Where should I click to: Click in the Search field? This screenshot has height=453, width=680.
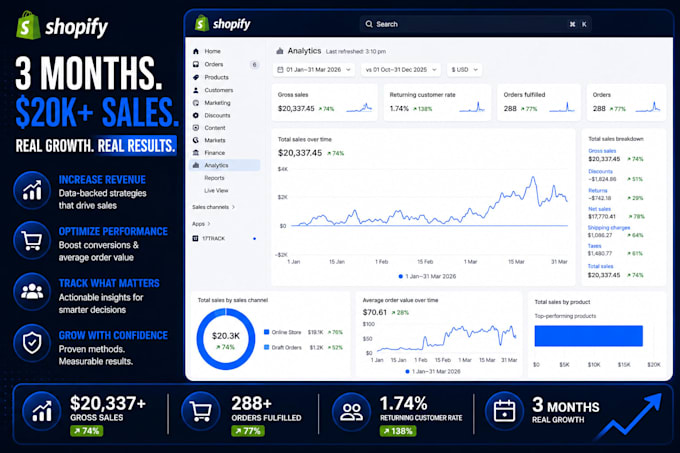pos(475,24)
